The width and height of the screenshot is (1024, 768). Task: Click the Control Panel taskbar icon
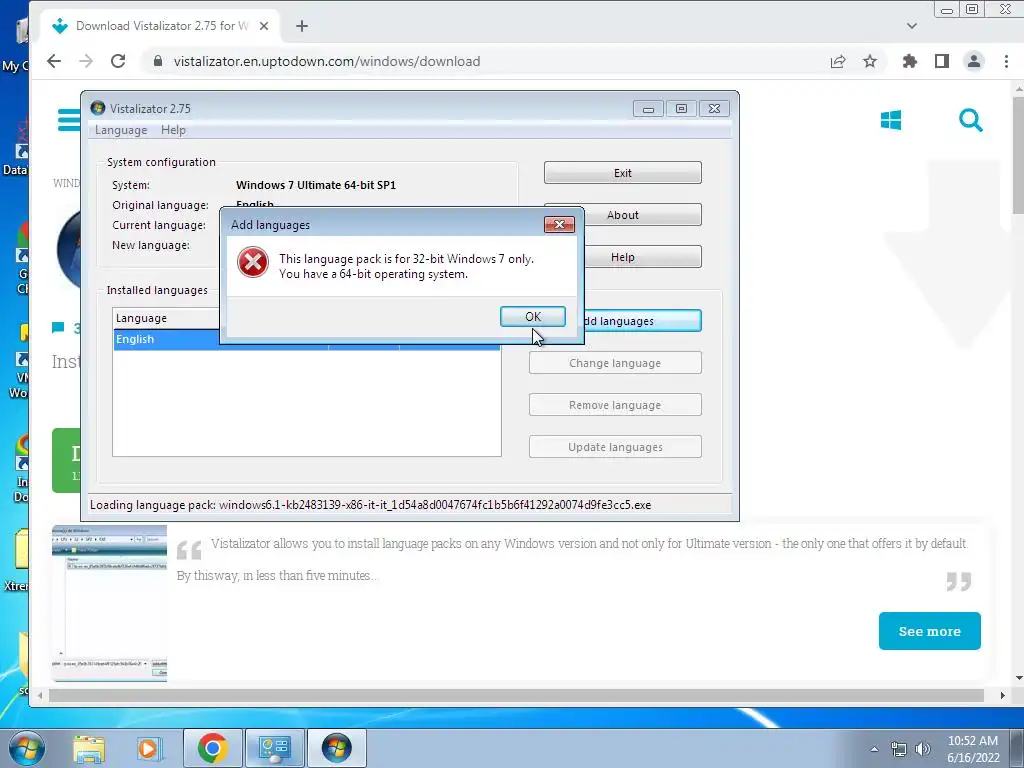coord(274,748)
